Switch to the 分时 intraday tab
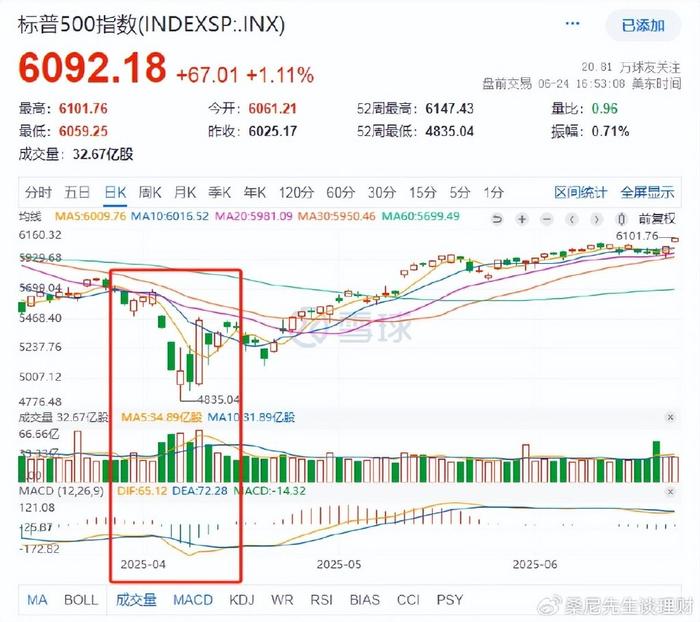 [38, 192]
